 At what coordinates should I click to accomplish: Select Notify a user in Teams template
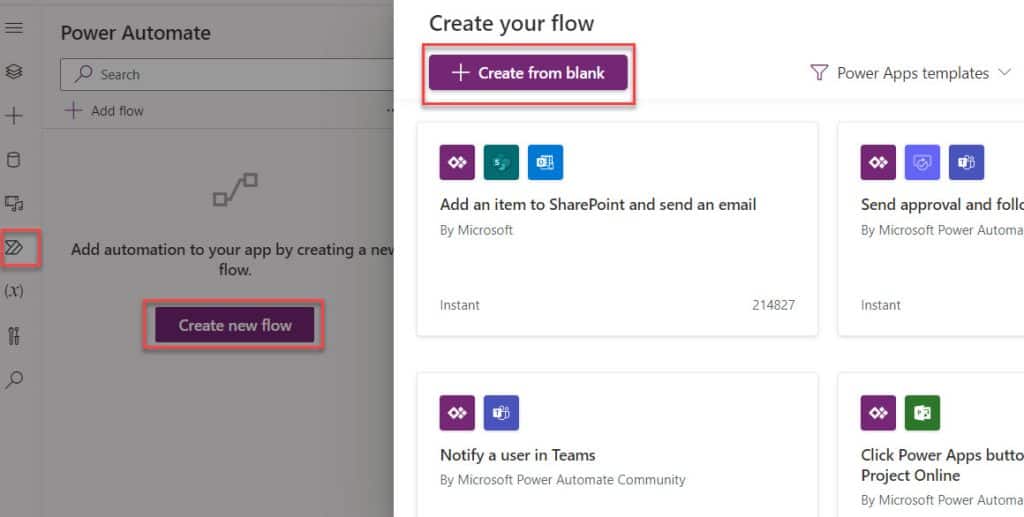tap(617, 445)
